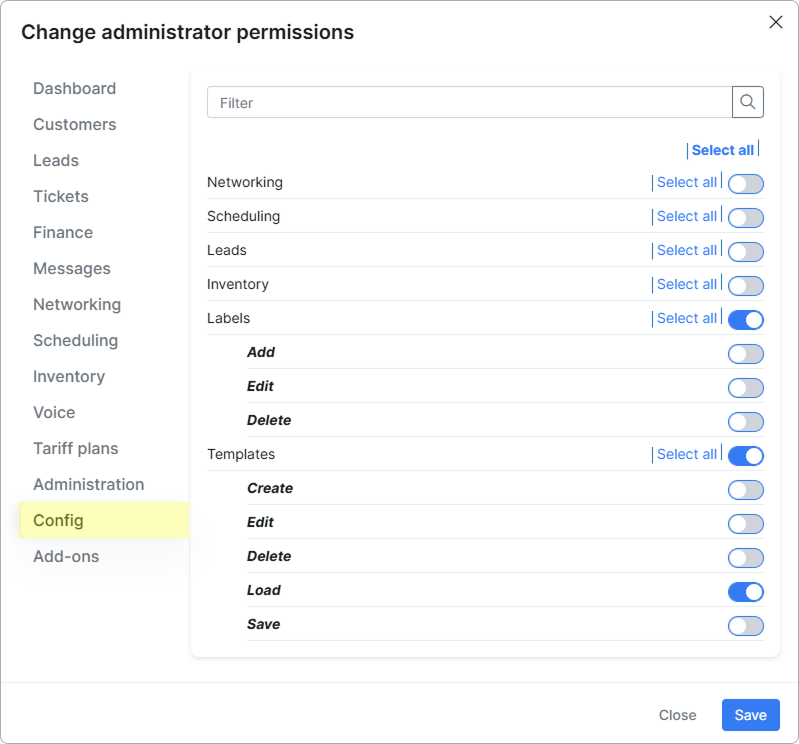The image size is (799, 744).
Task: Disable the Labels permission toggle
Action: point(745,320)
